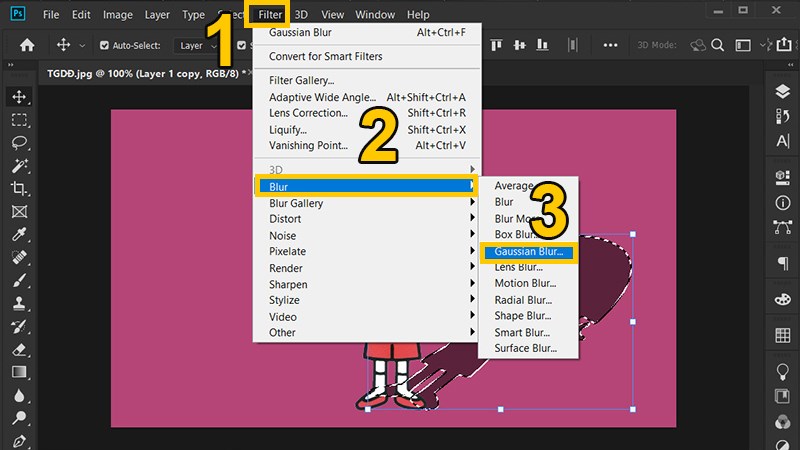Select the Magic Wand tool

coord(18,165)
